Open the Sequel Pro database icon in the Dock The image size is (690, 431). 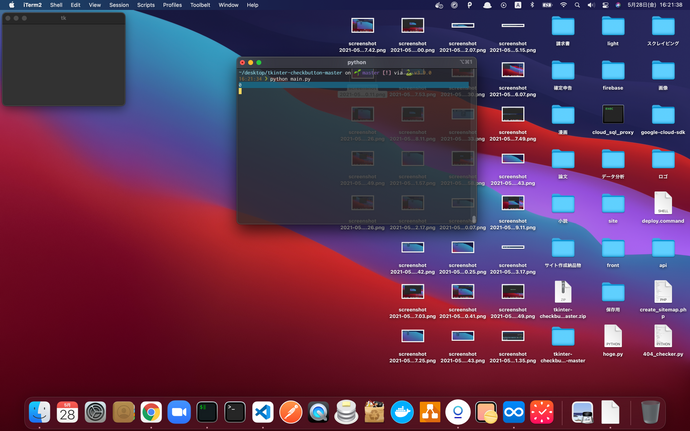[346, 412]
